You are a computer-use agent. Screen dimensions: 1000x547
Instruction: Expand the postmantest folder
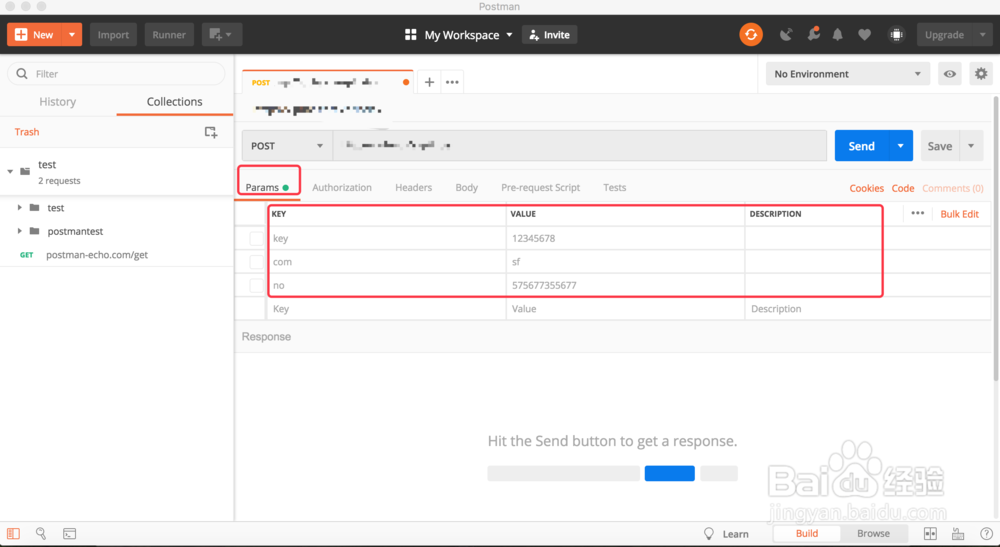pos(19,231)
